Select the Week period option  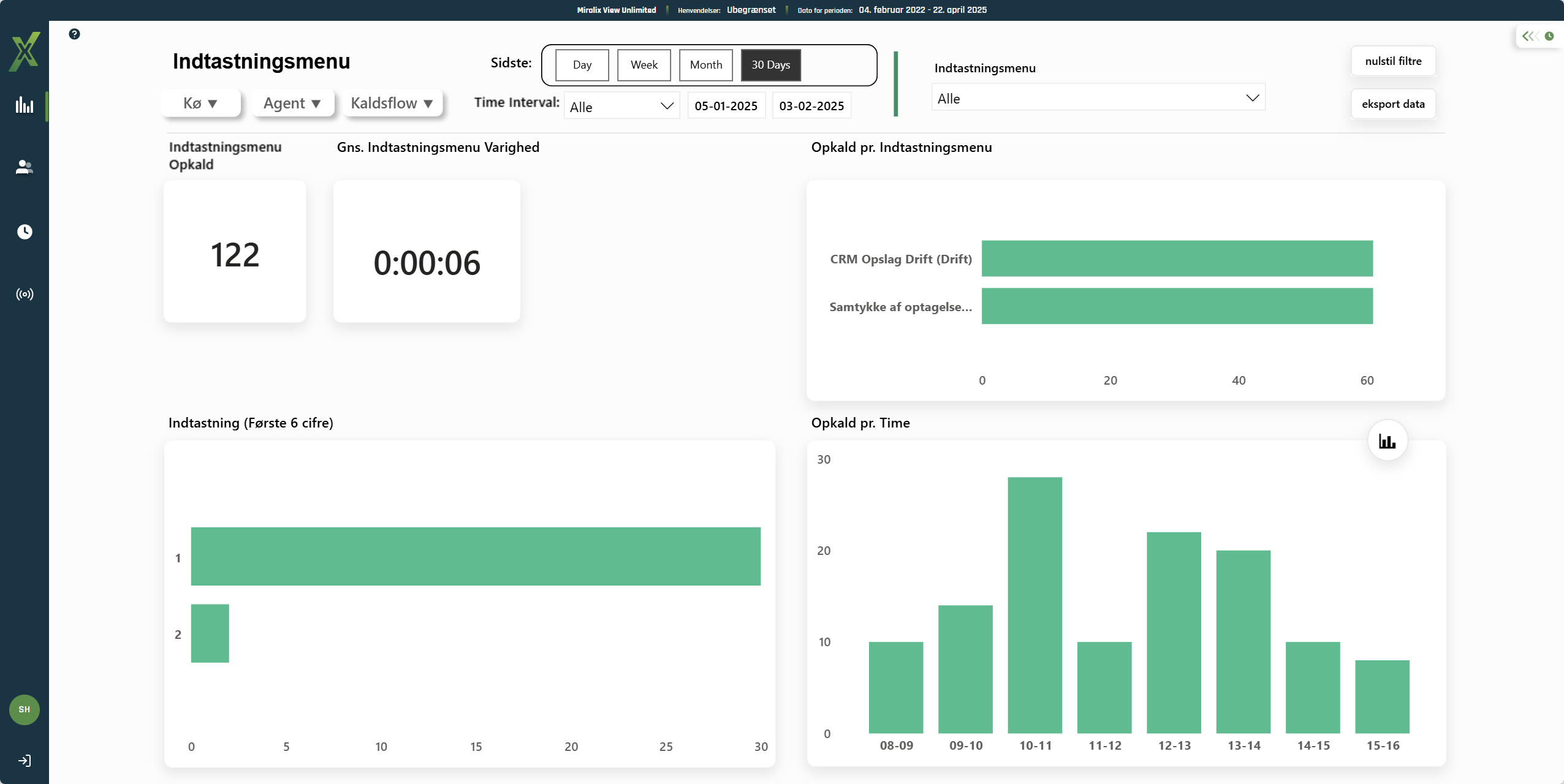click(x=643, y=65)
